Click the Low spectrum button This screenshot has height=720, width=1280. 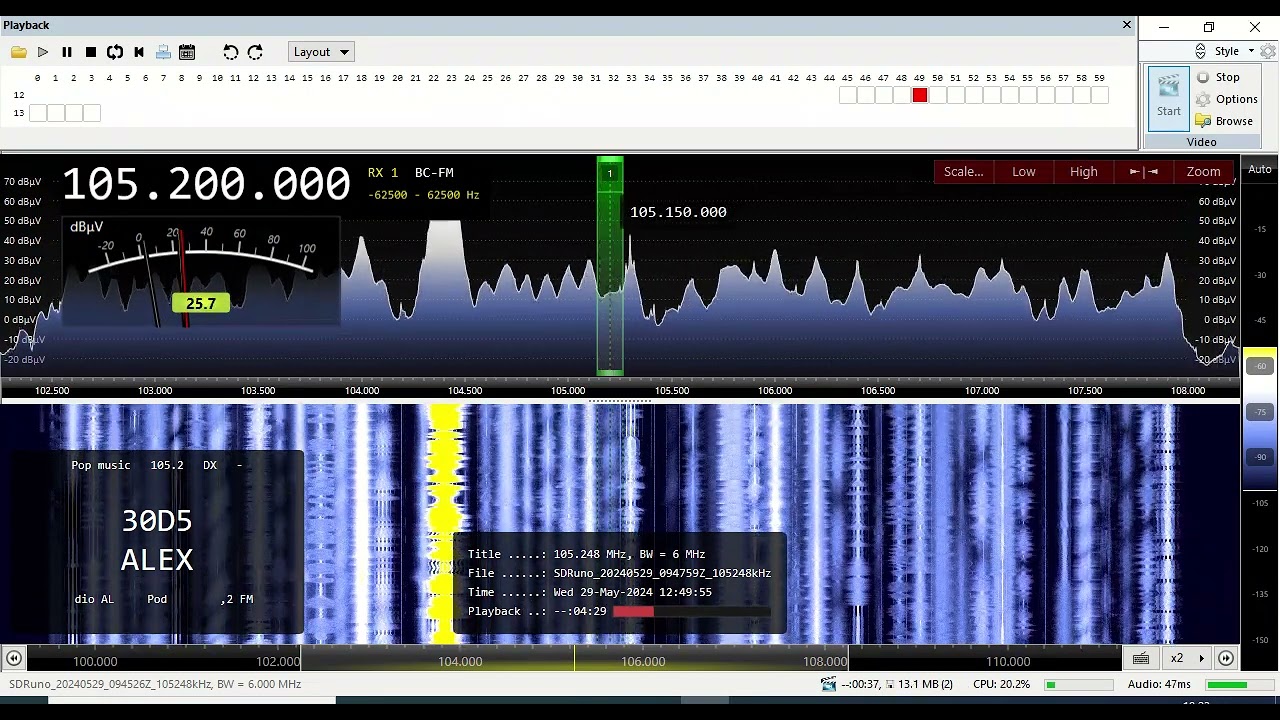click(1024, 172)
